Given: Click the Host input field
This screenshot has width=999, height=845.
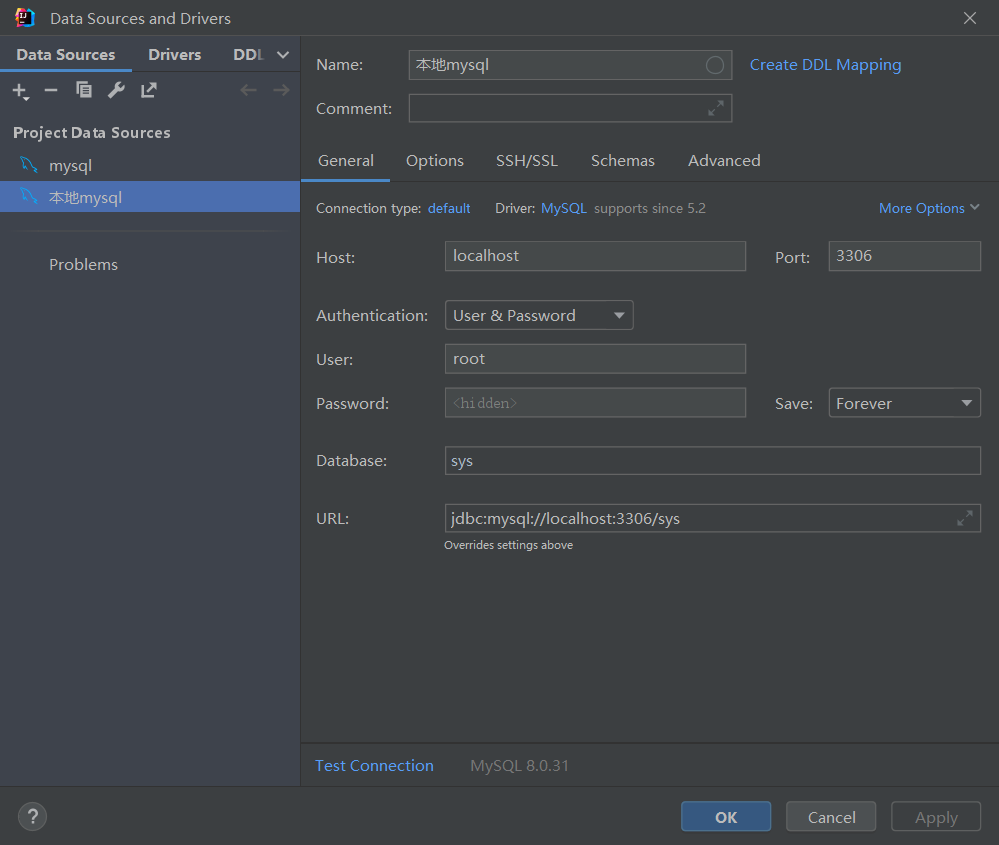Looking at the screenshot, I should point(595,256).
